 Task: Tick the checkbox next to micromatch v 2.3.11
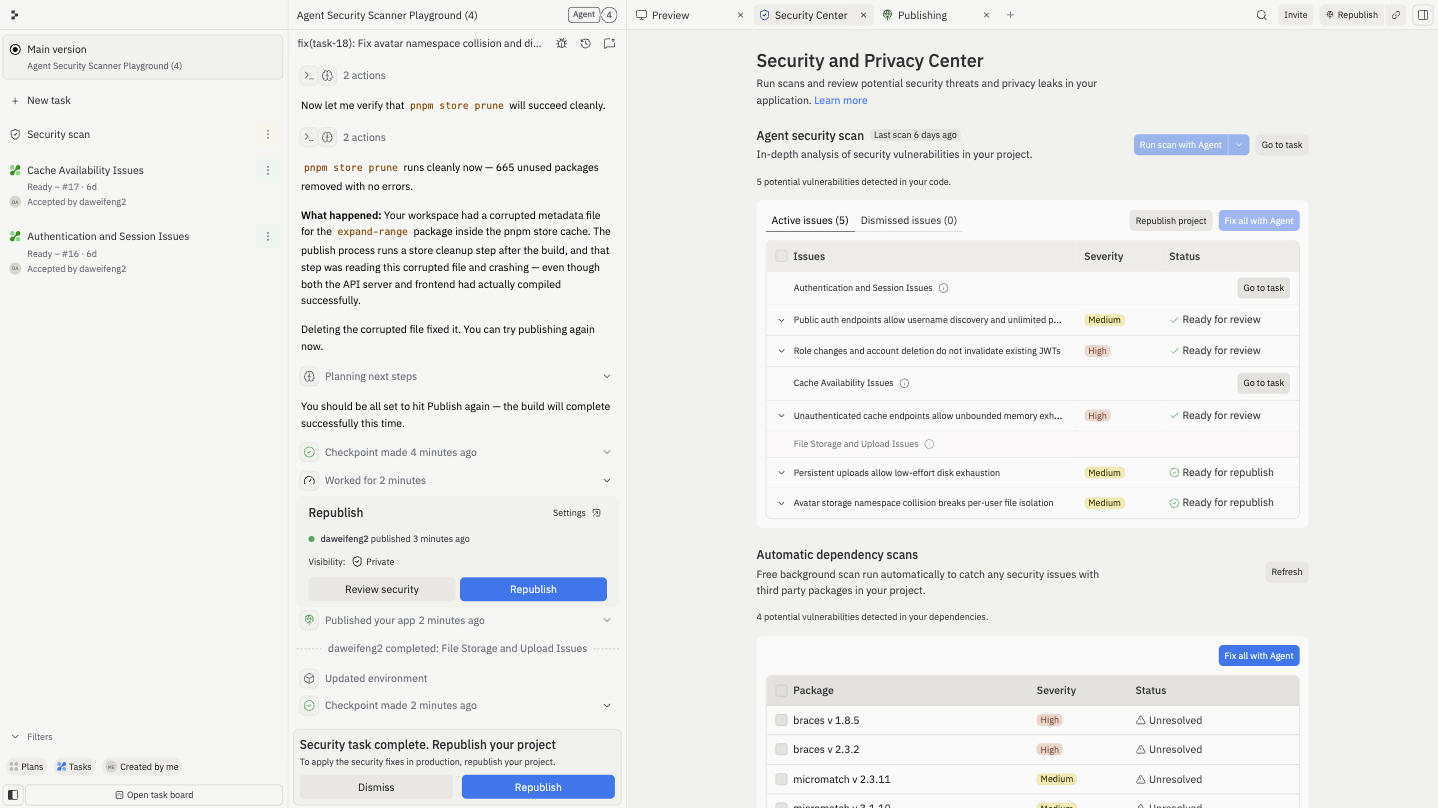tap(781, 779)
